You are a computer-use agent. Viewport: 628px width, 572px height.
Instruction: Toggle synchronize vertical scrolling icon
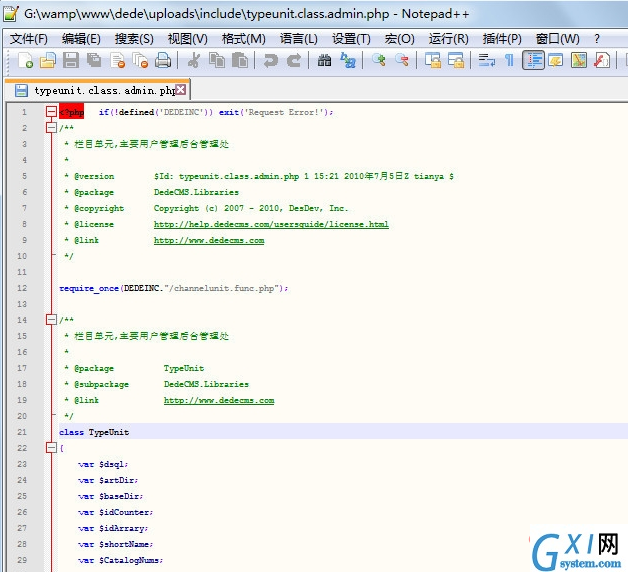click(433, 60)
